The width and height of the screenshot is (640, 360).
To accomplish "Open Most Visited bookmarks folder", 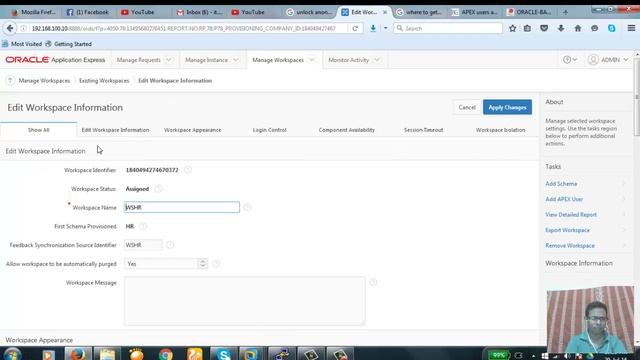I will 22,44.
